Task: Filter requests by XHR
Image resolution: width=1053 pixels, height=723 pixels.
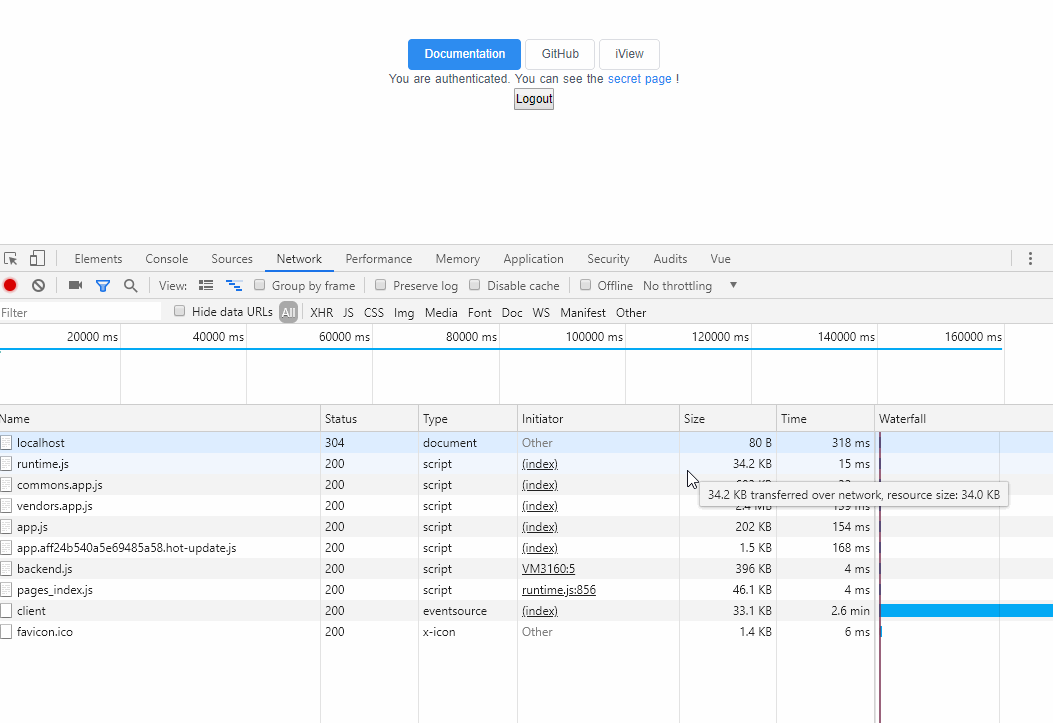Action: coord(321,313)
